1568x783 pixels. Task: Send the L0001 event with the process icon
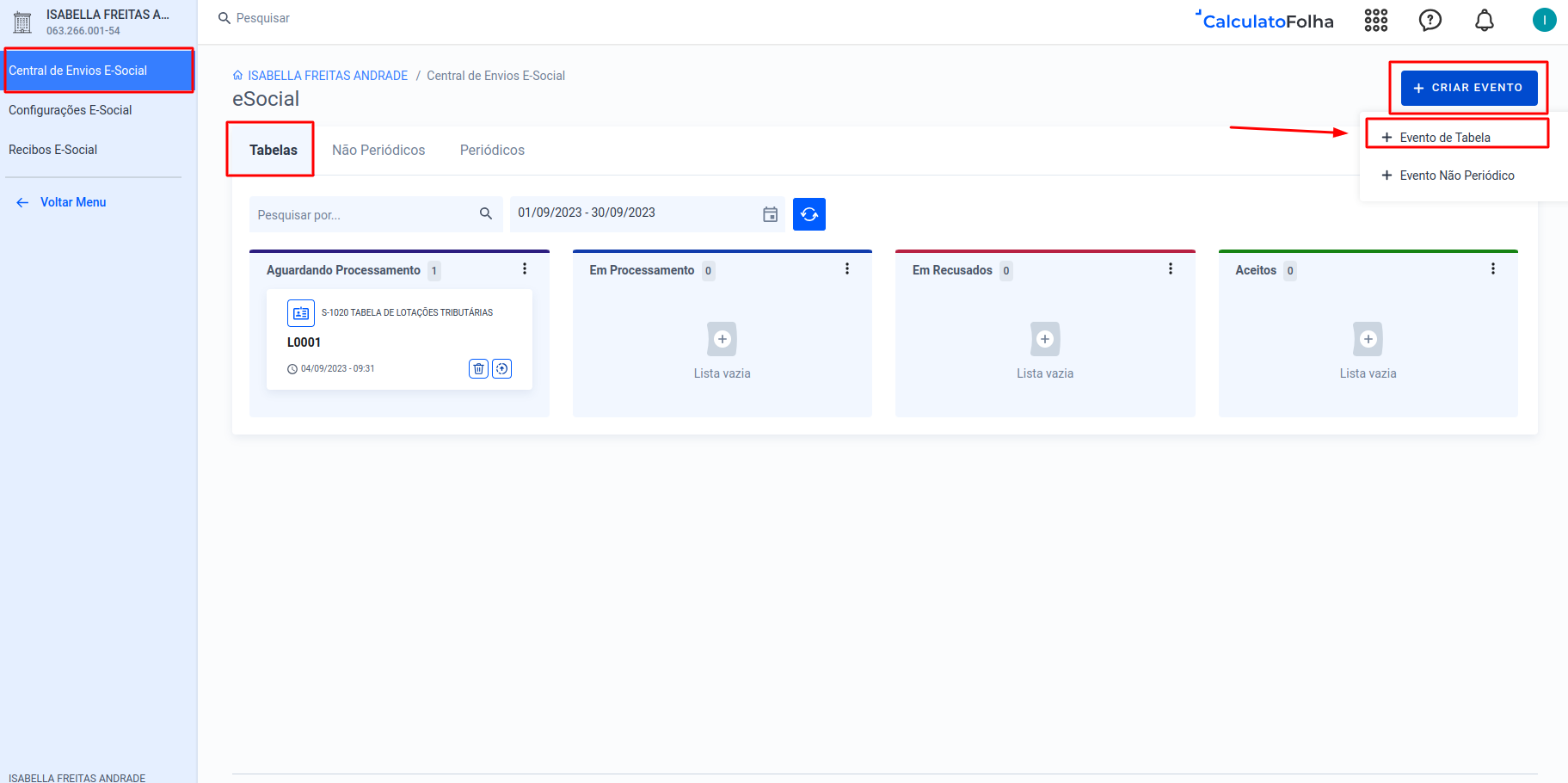tap(502, 368)
